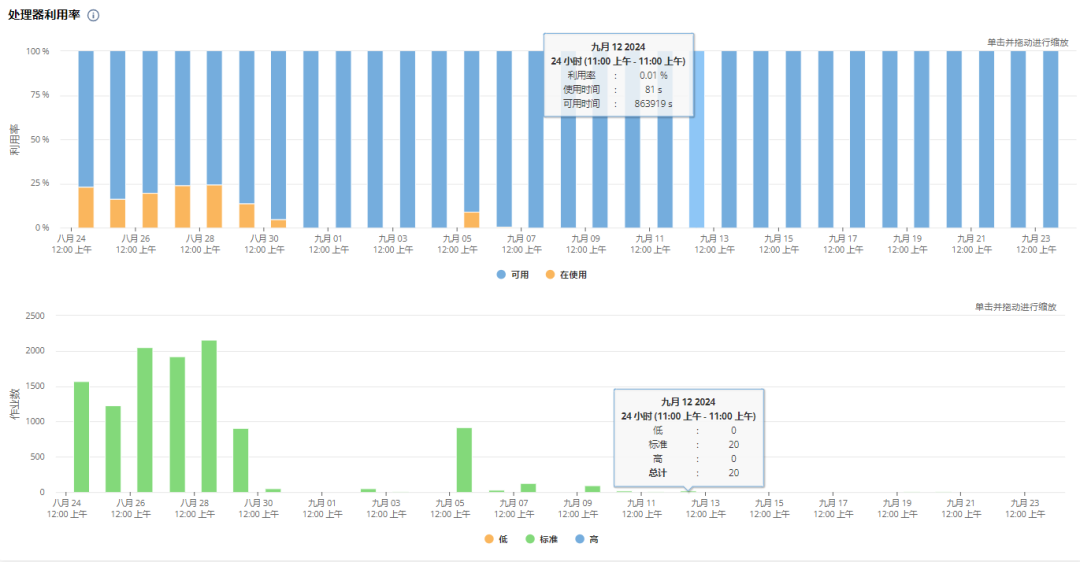Click the 利用率 vertical axis title
The height and width of the screenshot is (562, 1080).
point(14,140)
